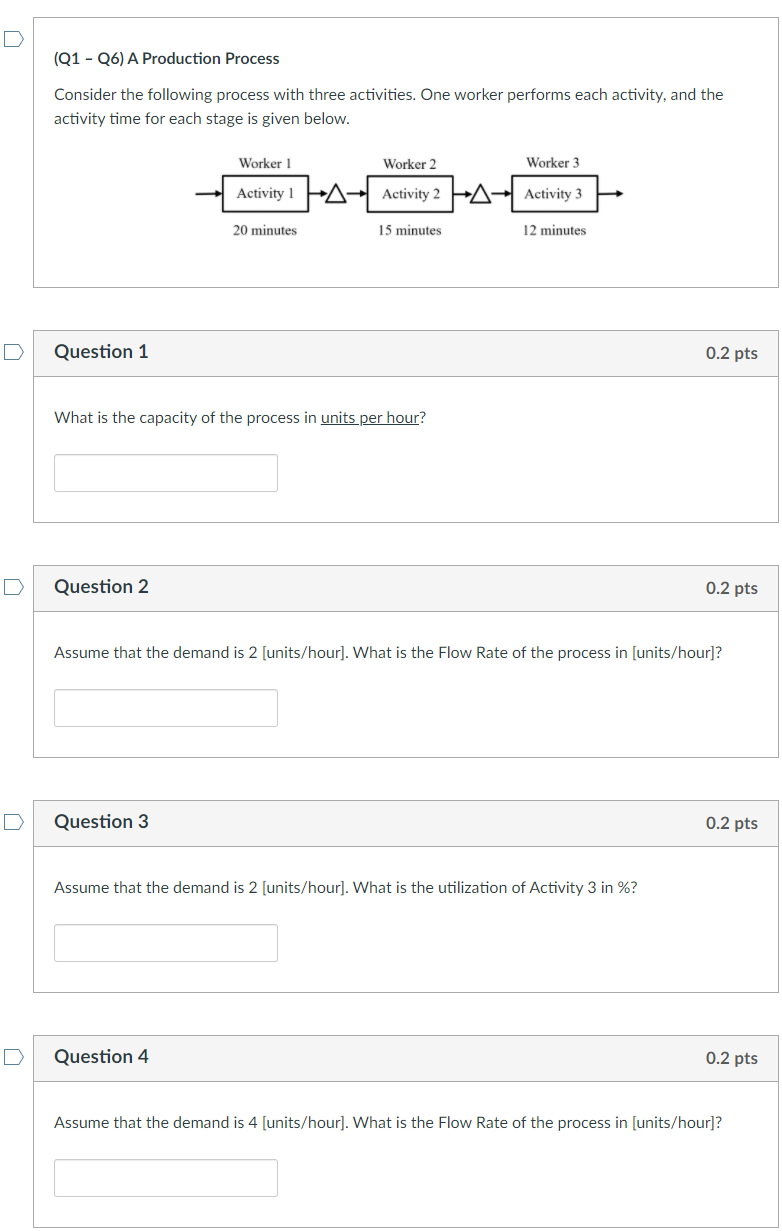Viewport: 782px width, 1231px height.
Task: Click the Activity 3 box in the diagram
Action: coord(553,194)
